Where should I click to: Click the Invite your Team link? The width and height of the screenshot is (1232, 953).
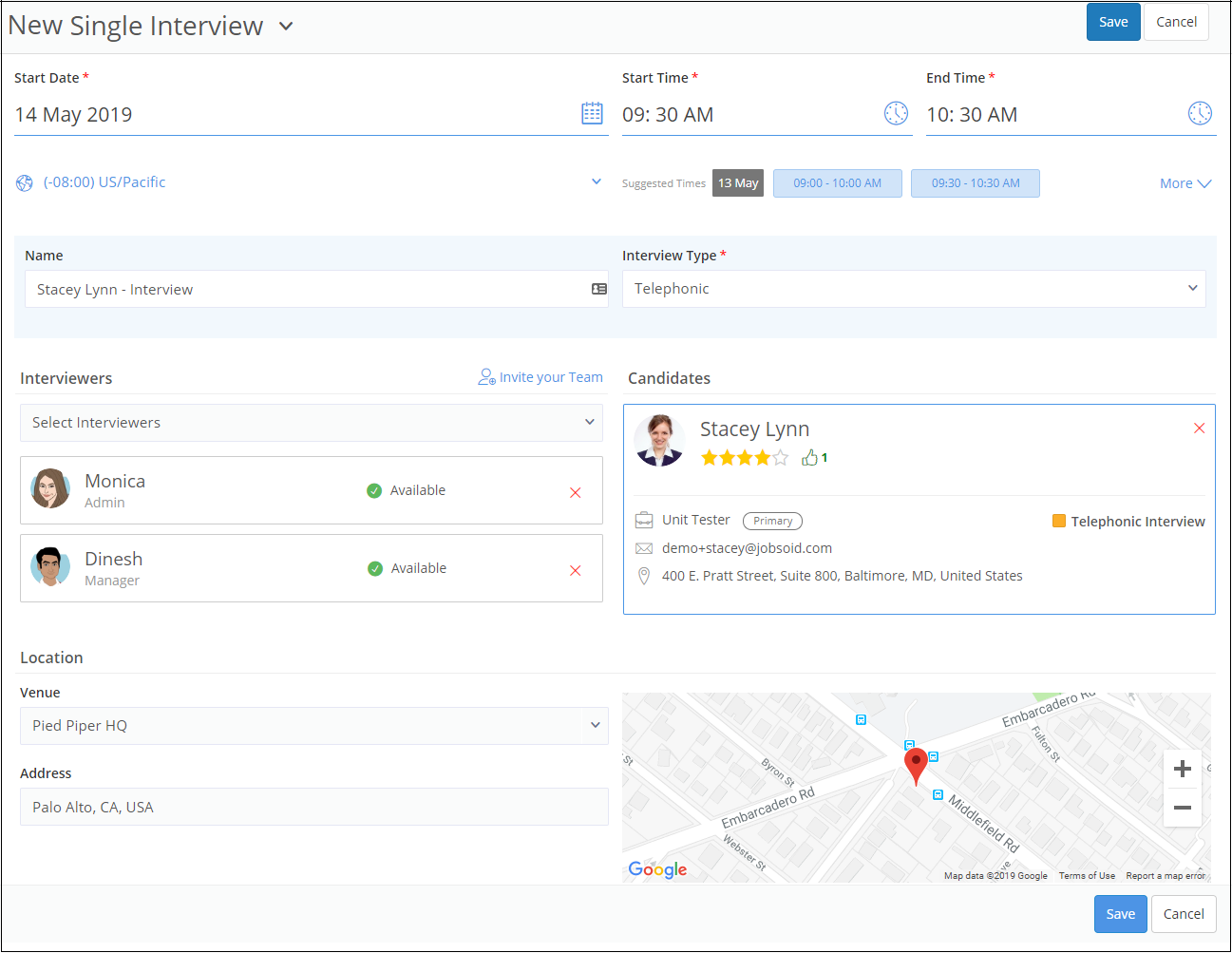540,377
